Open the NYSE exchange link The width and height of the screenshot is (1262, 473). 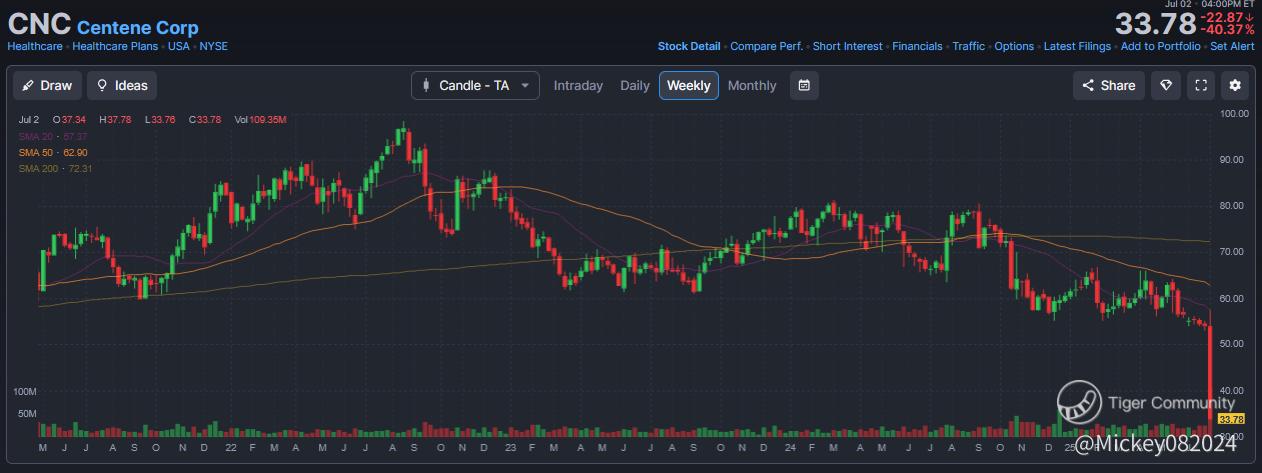pos(213,46)
